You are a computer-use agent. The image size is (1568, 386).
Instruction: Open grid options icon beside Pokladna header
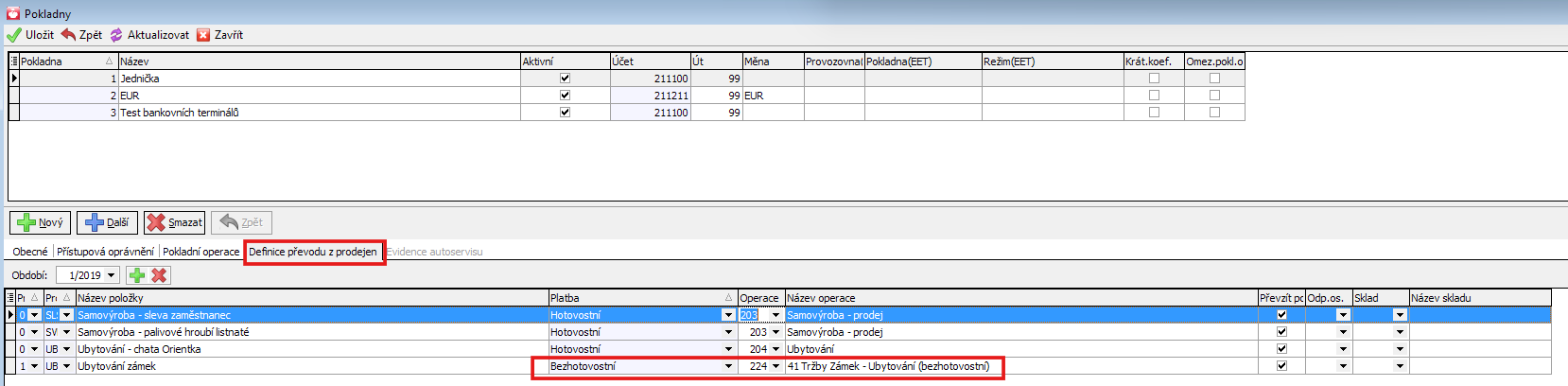13,61
